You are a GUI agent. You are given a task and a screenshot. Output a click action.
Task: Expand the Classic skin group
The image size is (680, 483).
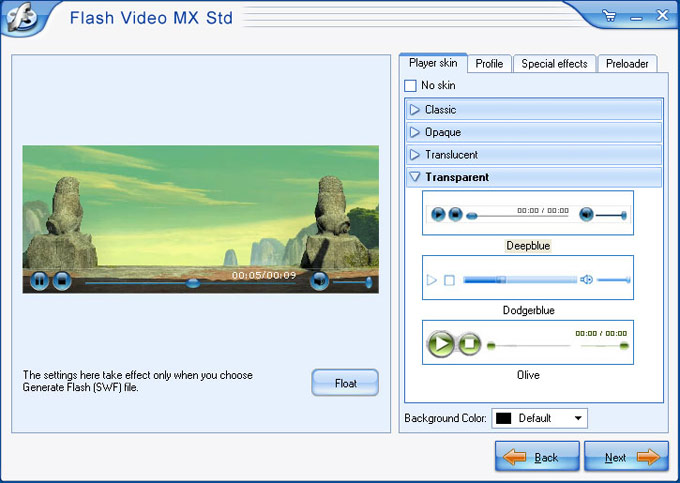click(534, 110)
